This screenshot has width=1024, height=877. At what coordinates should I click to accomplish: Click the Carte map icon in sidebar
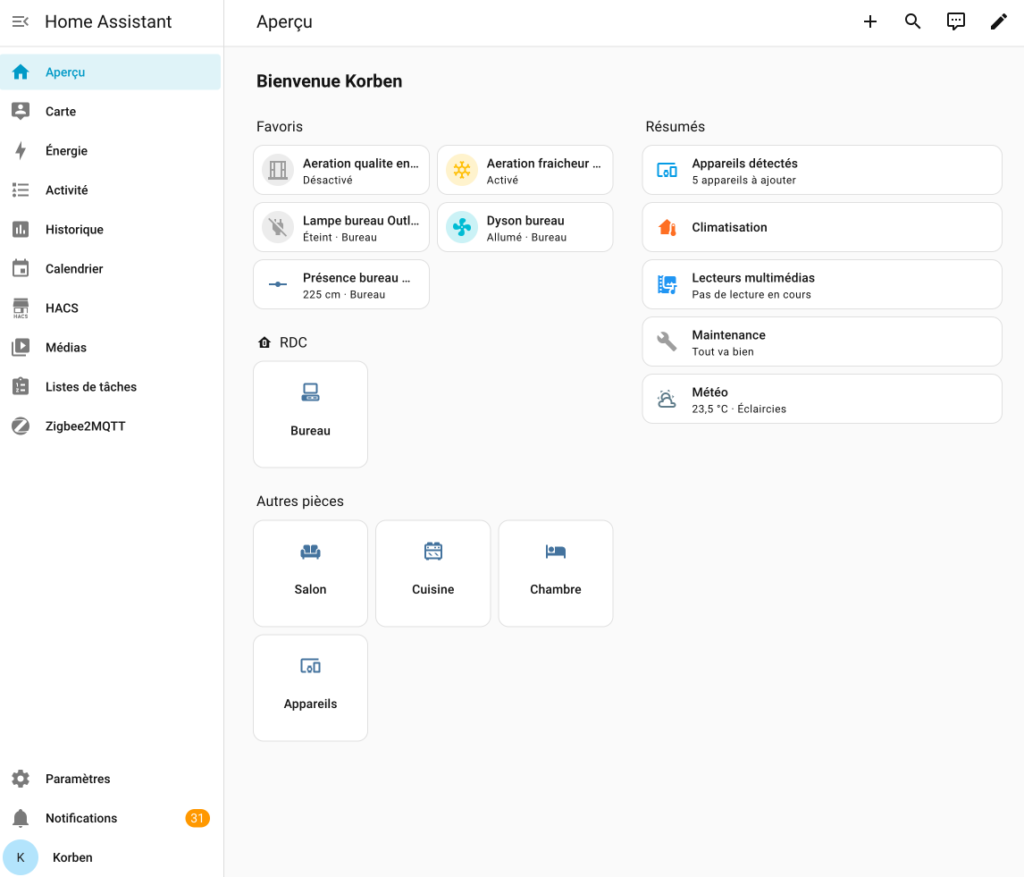click(x=20, y=111)
